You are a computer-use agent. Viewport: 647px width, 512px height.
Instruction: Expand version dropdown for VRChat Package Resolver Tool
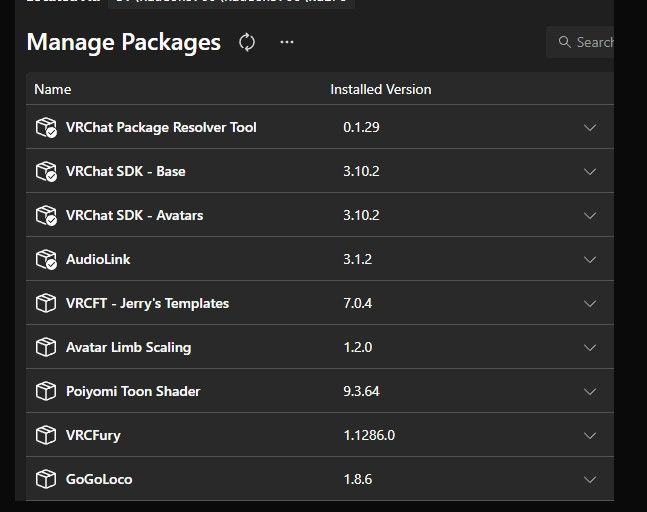(590, 127)
